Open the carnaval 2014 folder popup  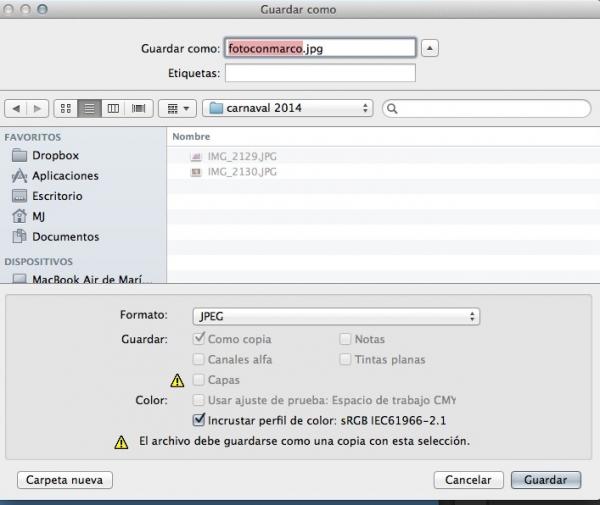[x=288, y=108]
